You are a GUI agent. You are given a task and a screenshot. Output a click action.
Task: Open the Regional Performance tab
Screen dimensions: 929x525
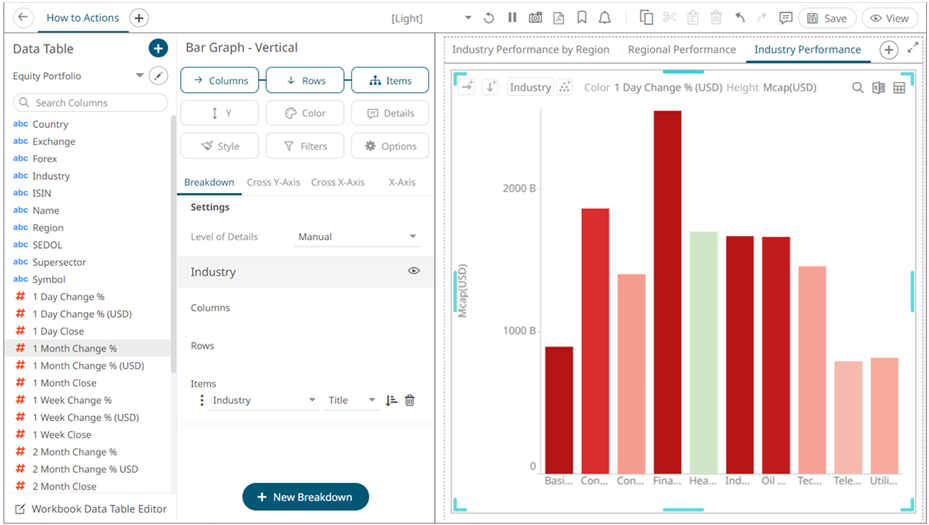[x=681, y=49]
